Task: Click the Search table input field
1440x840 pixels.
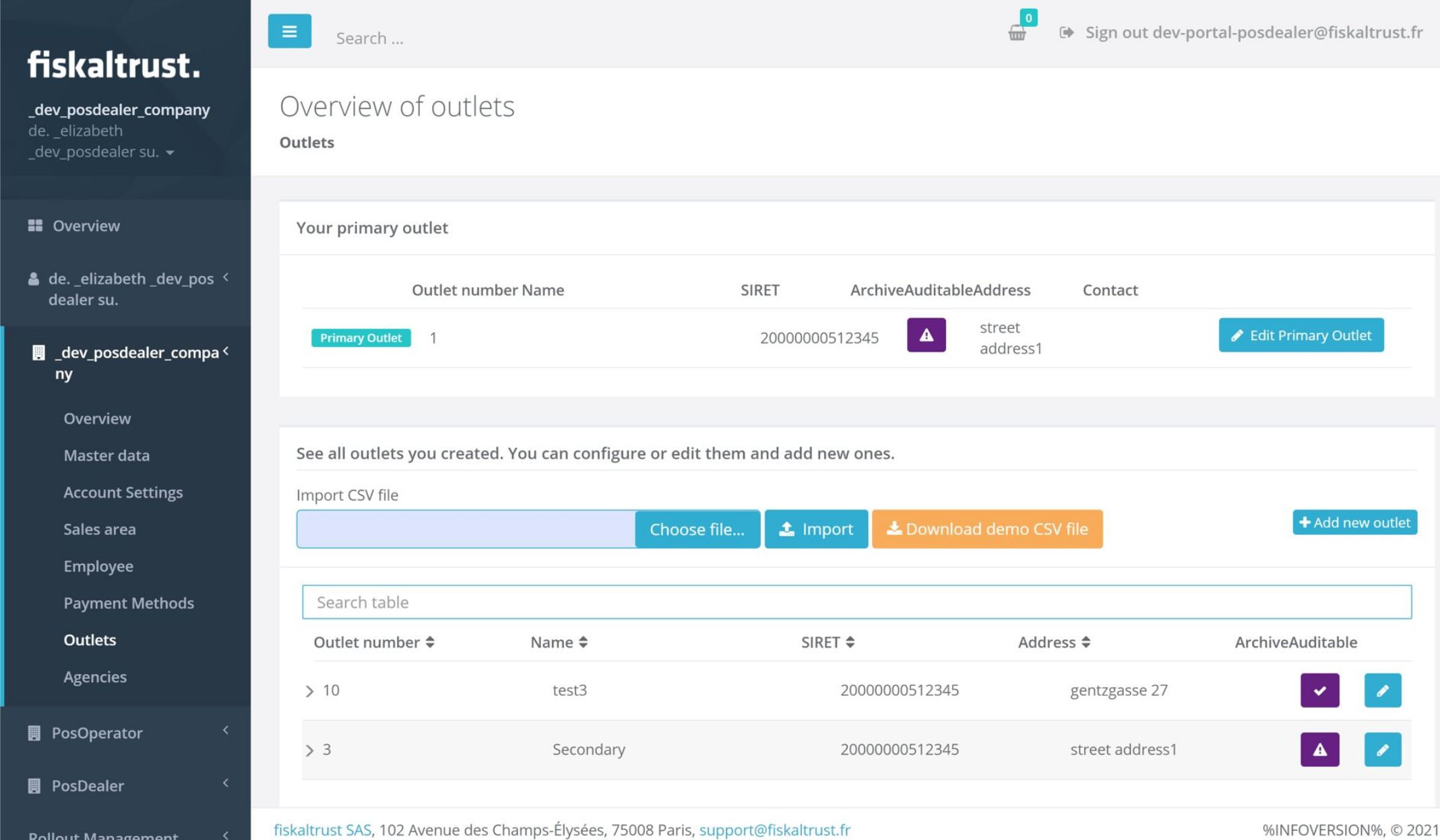Action: pos(856,602)
